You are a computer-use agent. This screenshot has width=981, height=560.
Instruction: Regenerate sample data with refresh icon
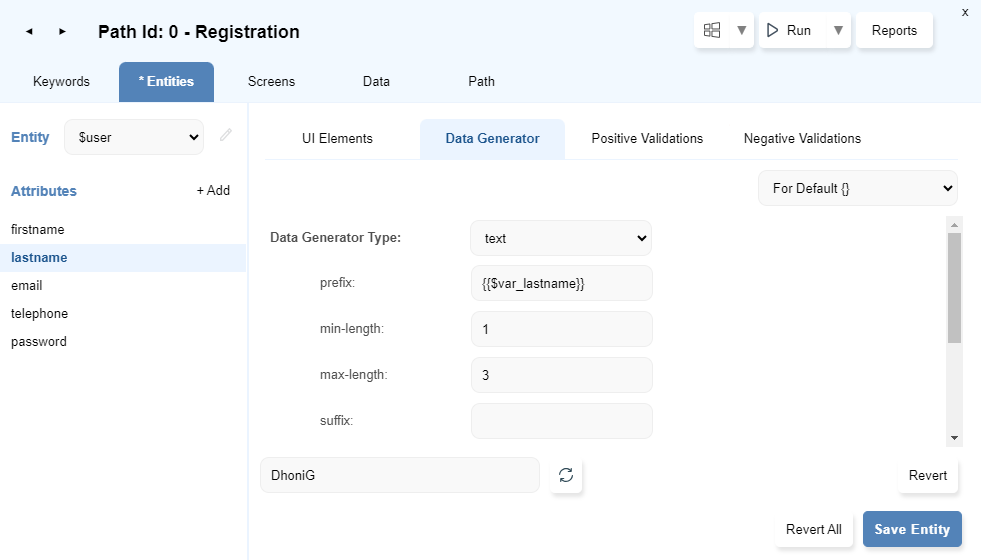click(x=566, y=475)
